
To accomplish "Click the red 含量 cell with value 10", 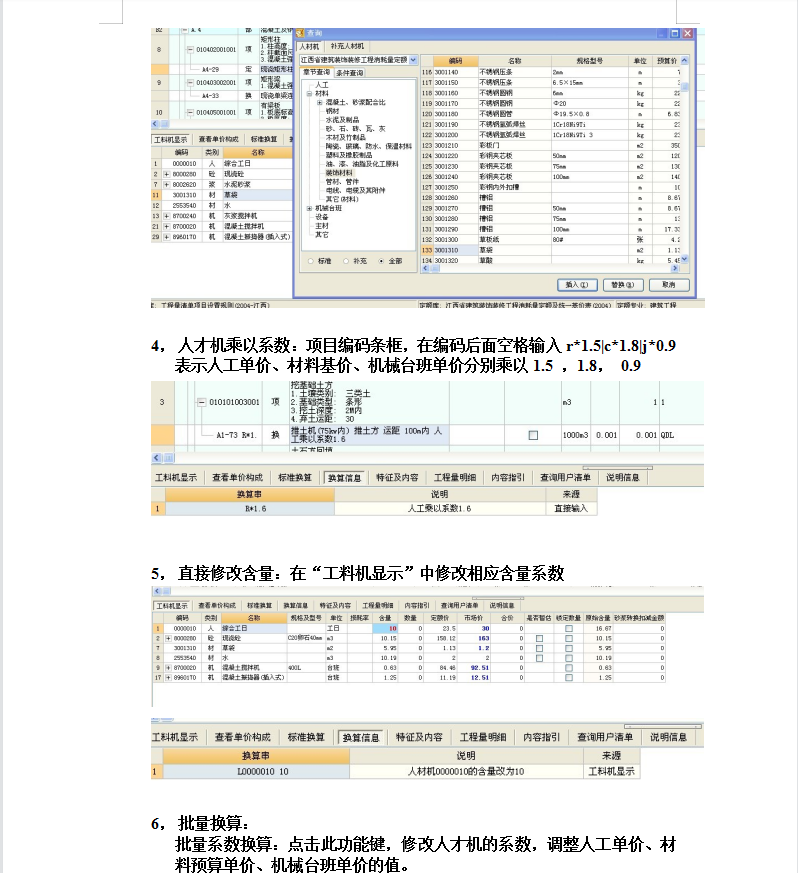I will (x=385, y=629).
